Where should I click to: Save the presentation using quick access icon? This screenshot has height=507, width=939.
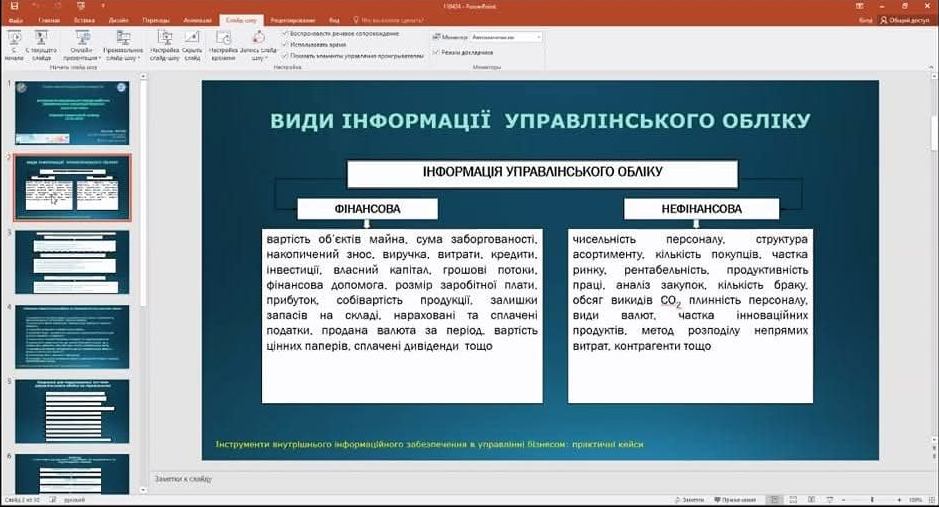(x=13, y=6)
